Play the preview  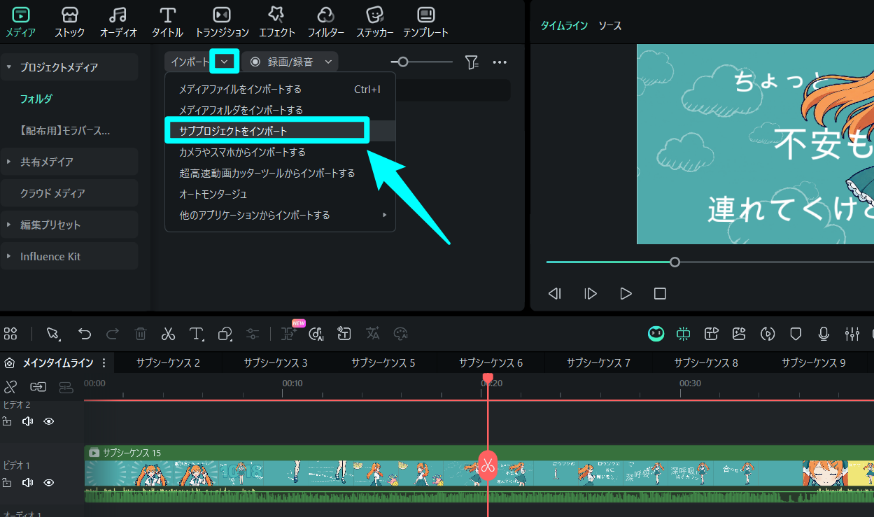click(625, 294)
